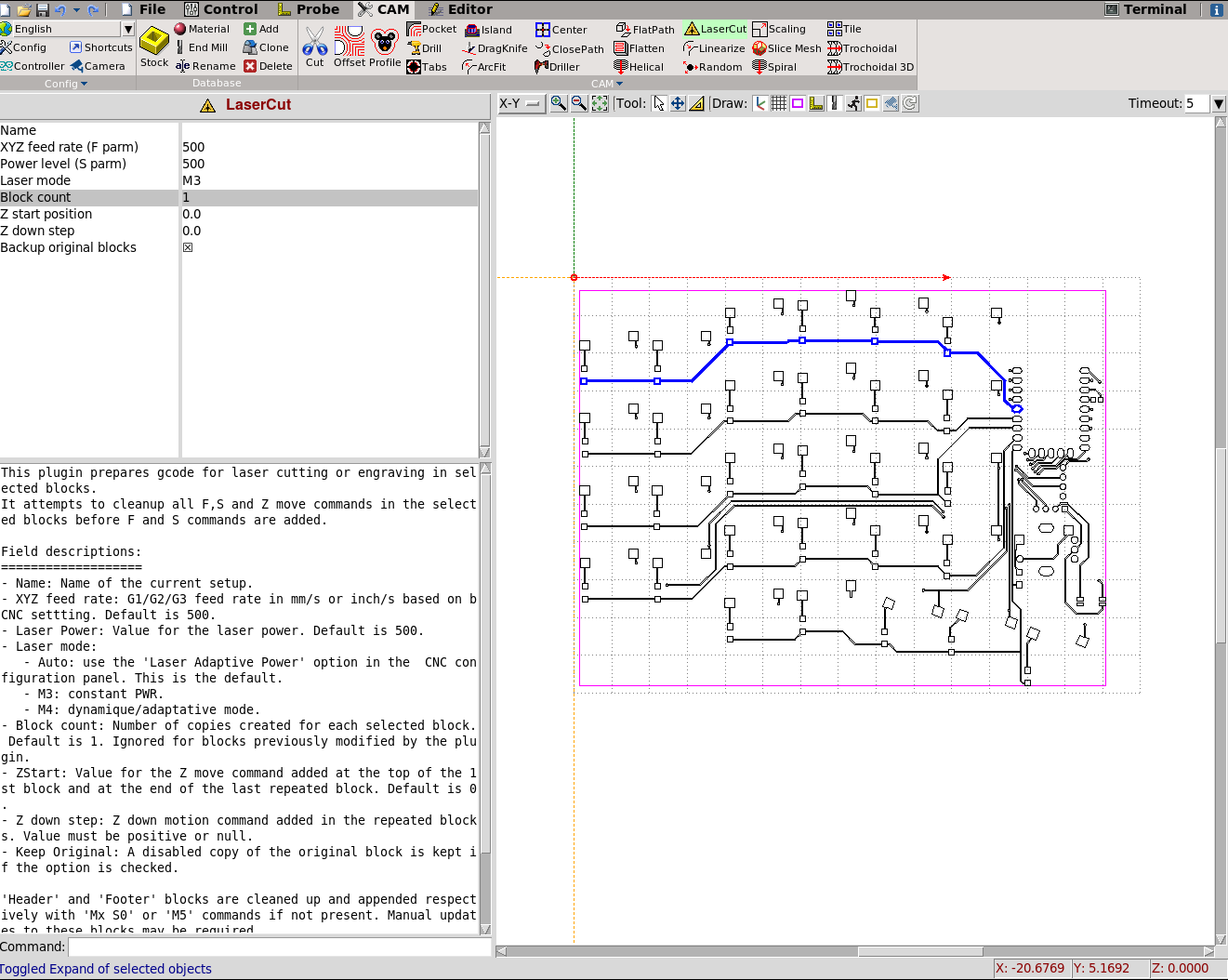This screenshot has height=980, width=1228.
Task: Toggle drawing of the rapid motion runner
Action: 853,103
